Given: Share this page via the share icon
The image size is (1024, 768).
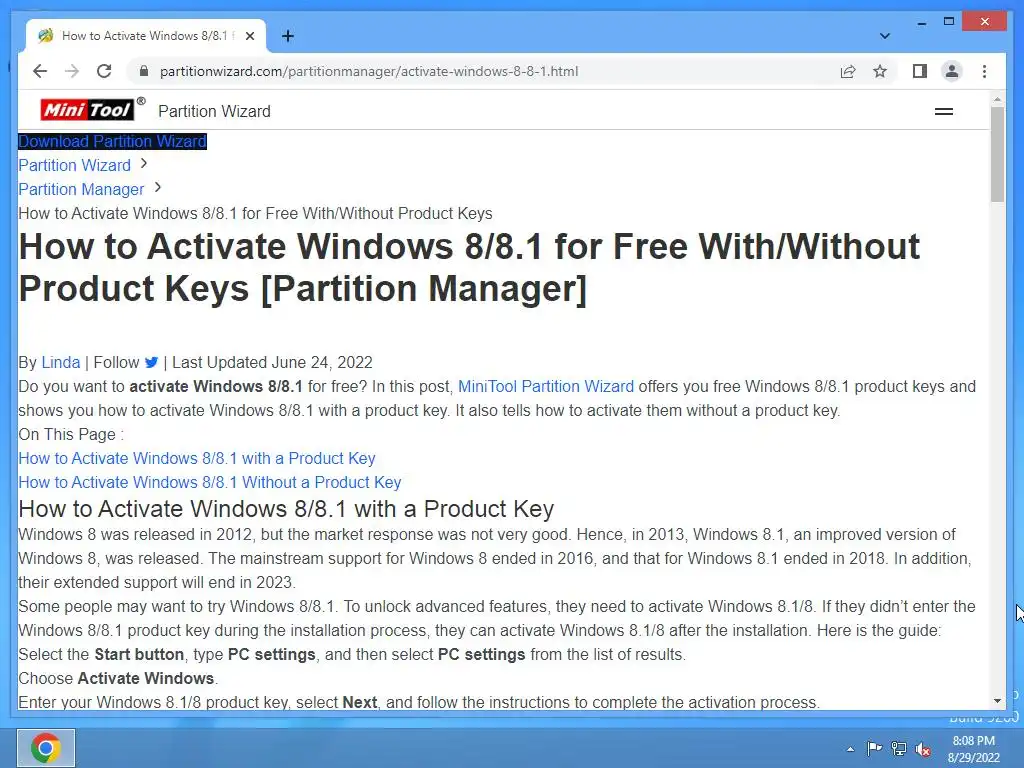Looking at the screenshot, I should [x=848, y=71].
